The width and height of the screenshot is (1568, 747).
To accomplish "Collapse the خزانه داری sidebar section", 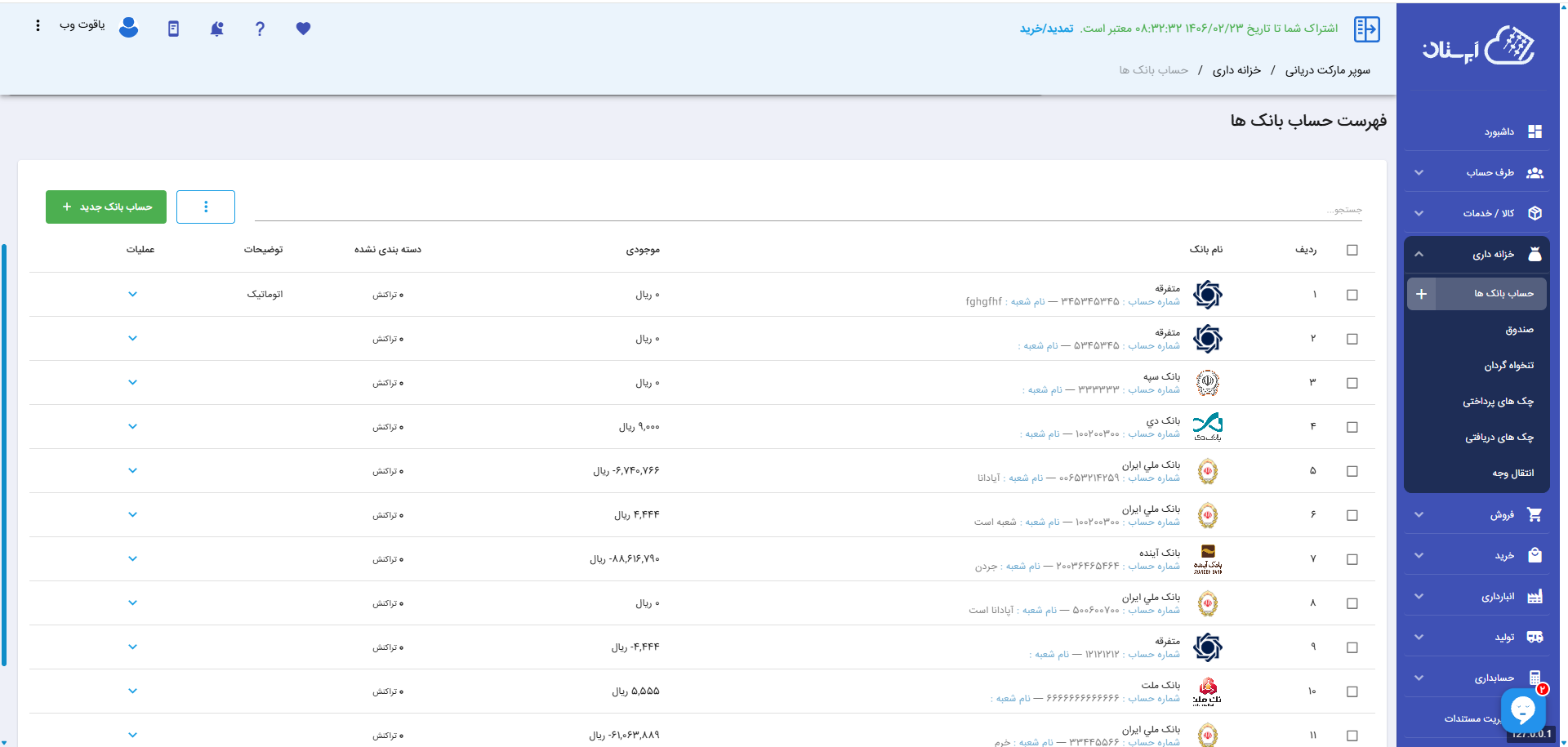I will [x=1477, y=254].
